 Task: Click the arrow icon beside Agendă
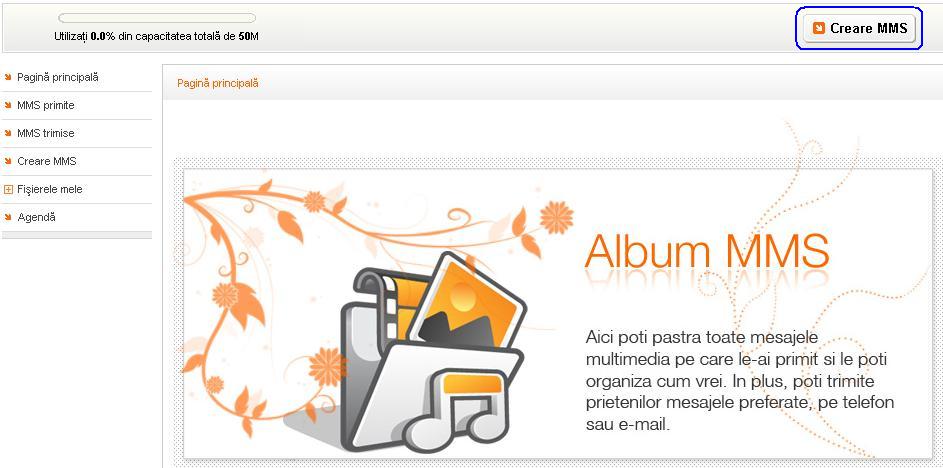point(8,217)
